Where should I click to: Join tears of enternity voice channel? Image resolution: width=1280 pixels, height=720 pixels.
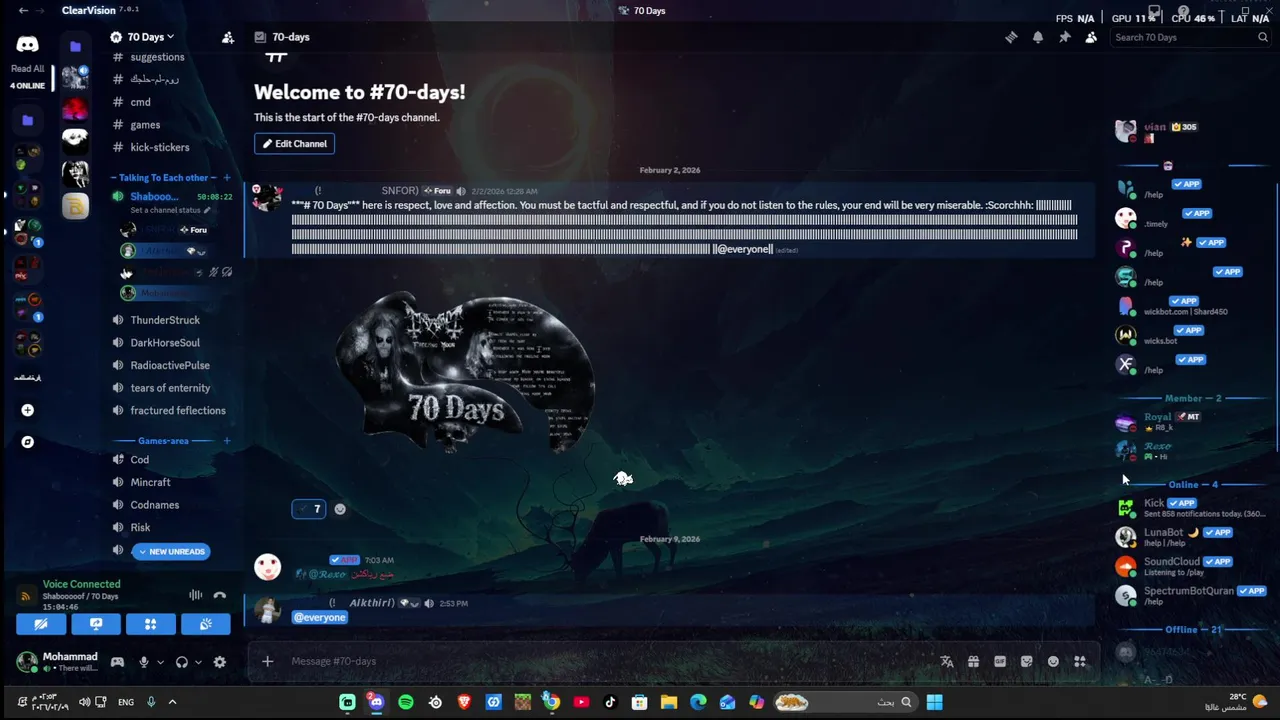click(x=170, y=388)
